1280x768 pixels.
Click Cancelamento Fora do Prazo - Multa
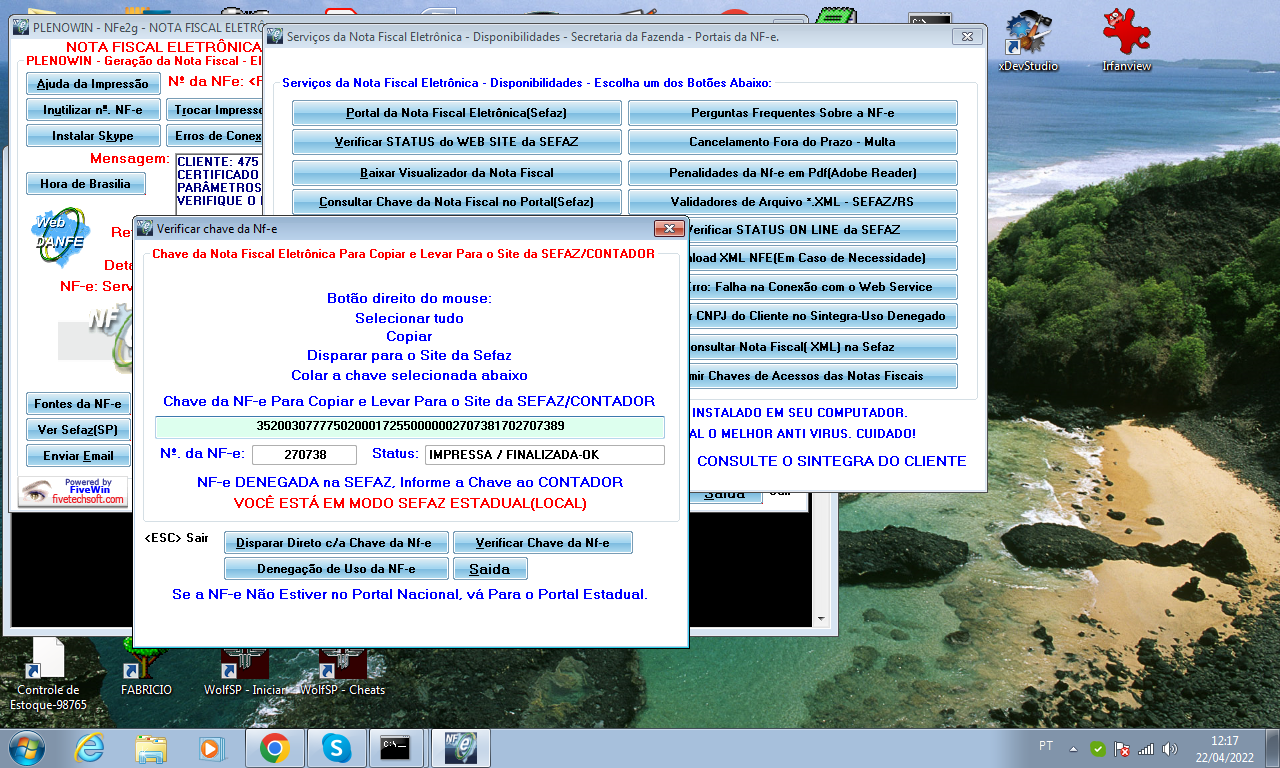coord(793,142)
